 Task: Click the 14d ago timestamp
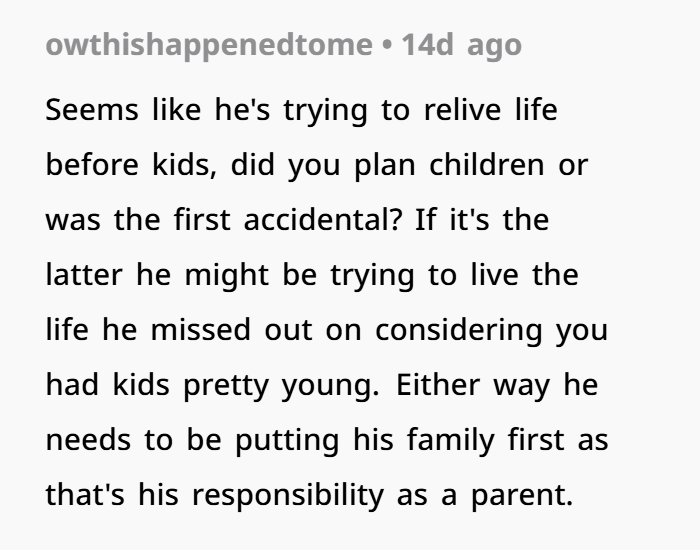[x=462, y=46]
